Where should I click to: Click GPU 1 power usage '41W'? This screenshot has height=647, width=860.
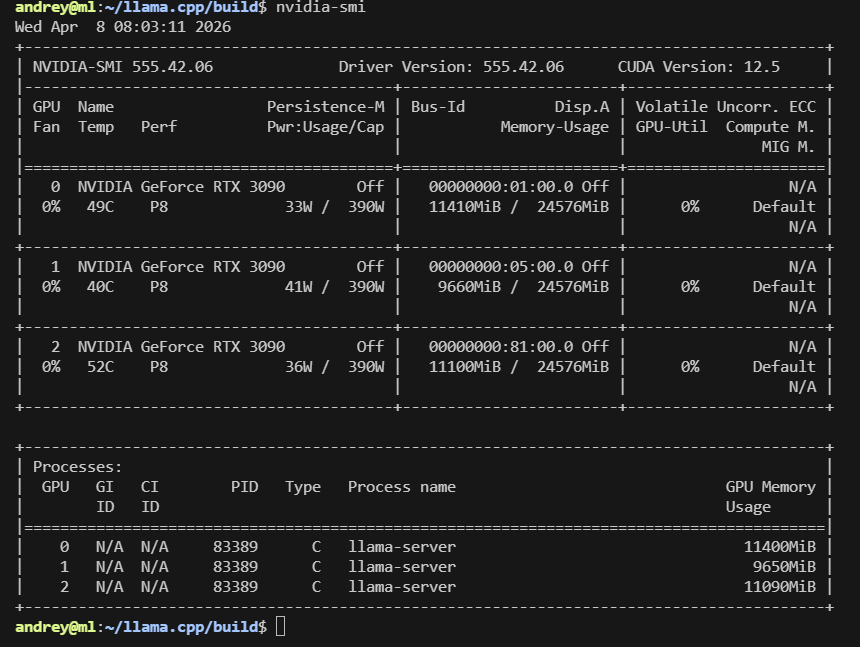coord(298,287)
